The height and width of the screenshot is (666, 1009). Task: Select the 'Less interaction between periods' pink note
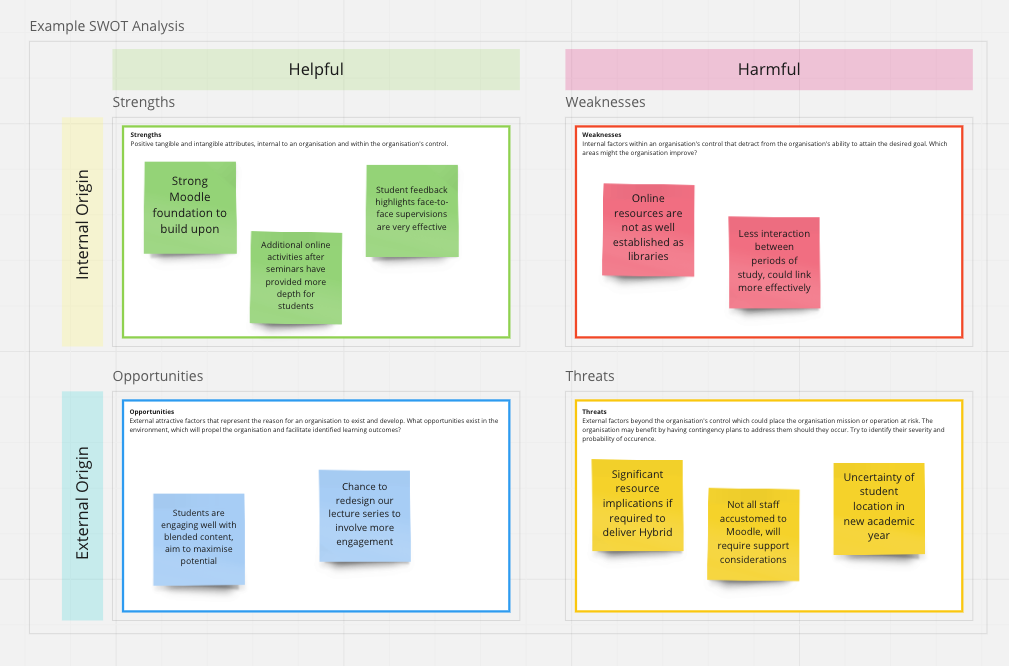click(x=774, y=261)
